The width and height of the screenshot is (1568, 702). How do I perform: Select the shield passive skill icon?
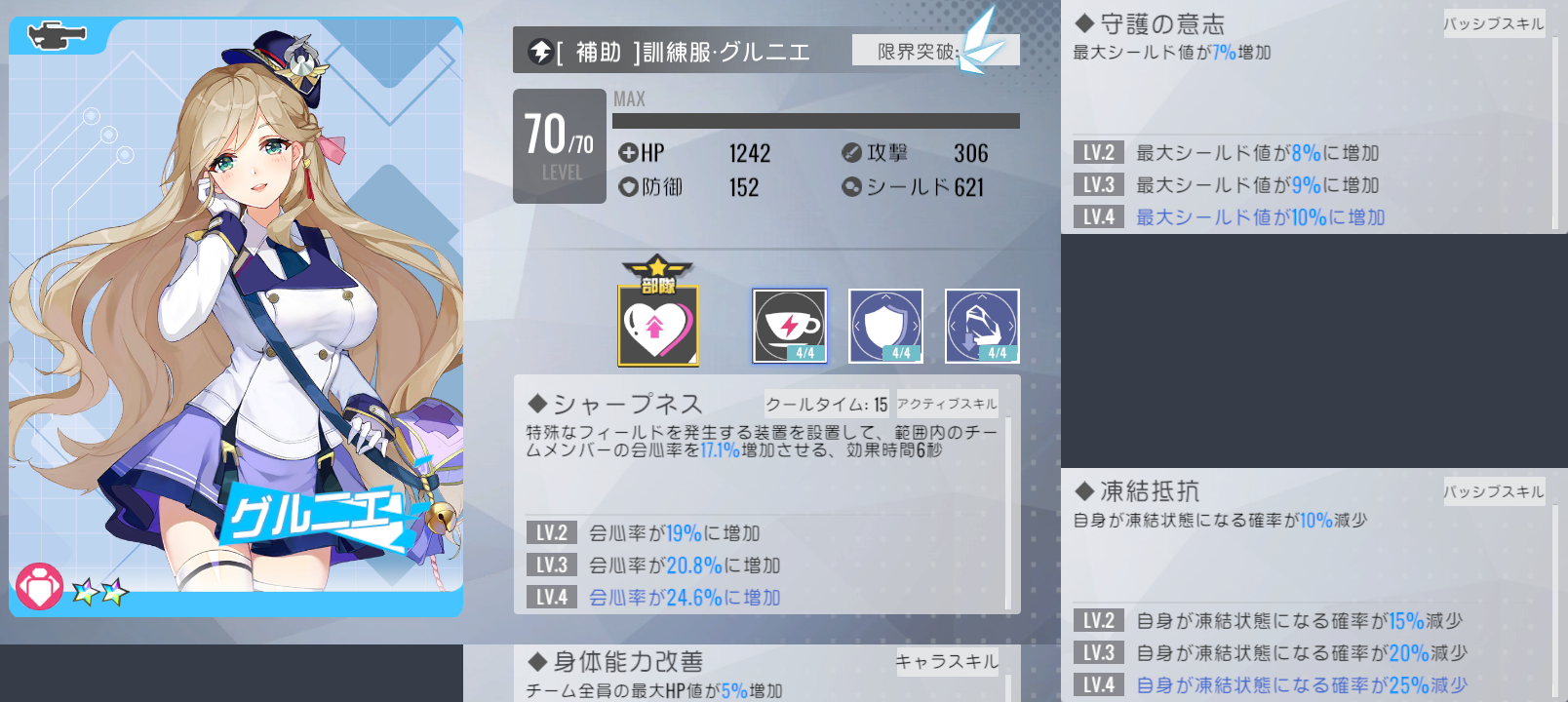coord(885,326)
